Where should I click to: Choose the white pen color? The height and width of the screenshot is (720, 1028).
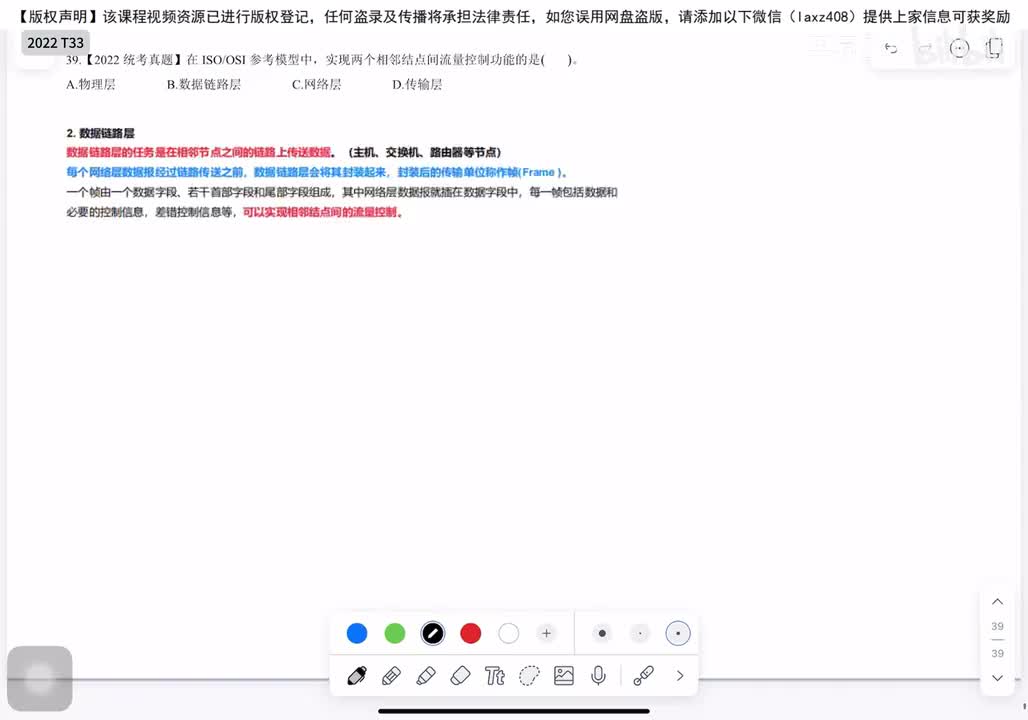[x=509, y=633]
